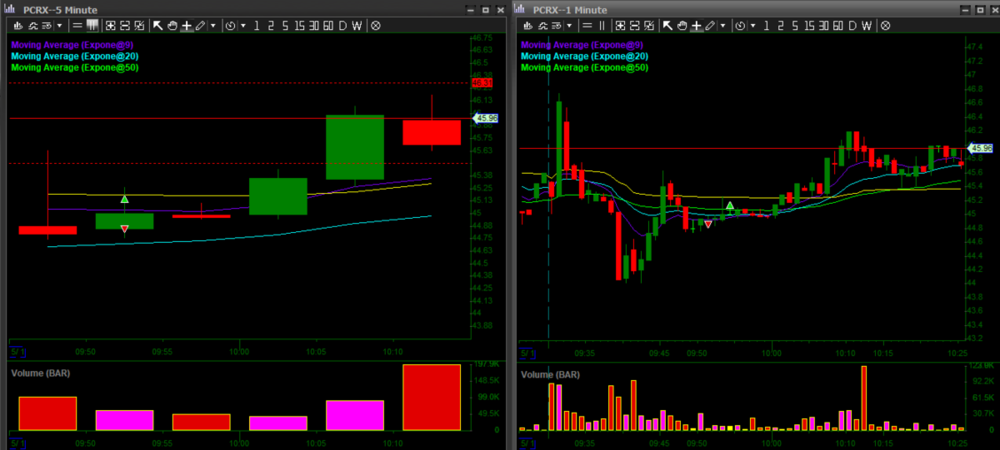Switch 1 Minute chart to Daily interval
Screen dimensions: 1000x450
click(853, 25)
